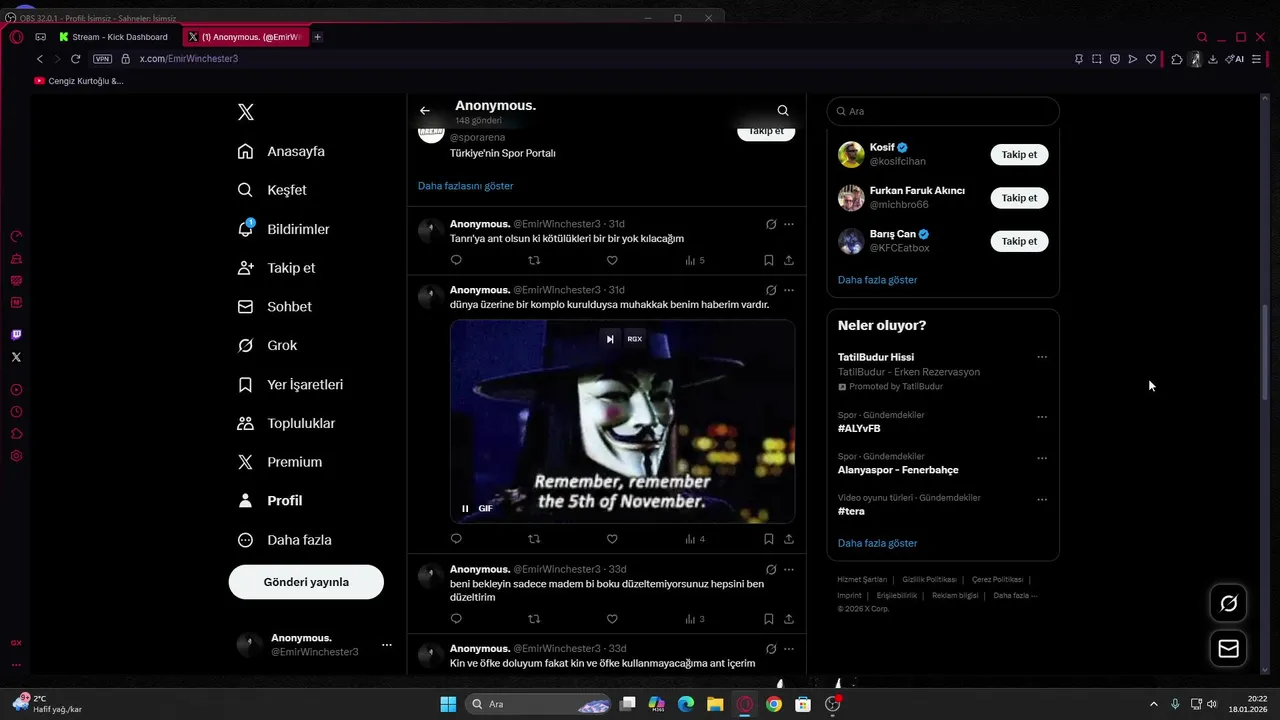Open more menu on 'beni bekleyin' post
This screenshot has width=1280, height=720.
(x=789, y=569)
